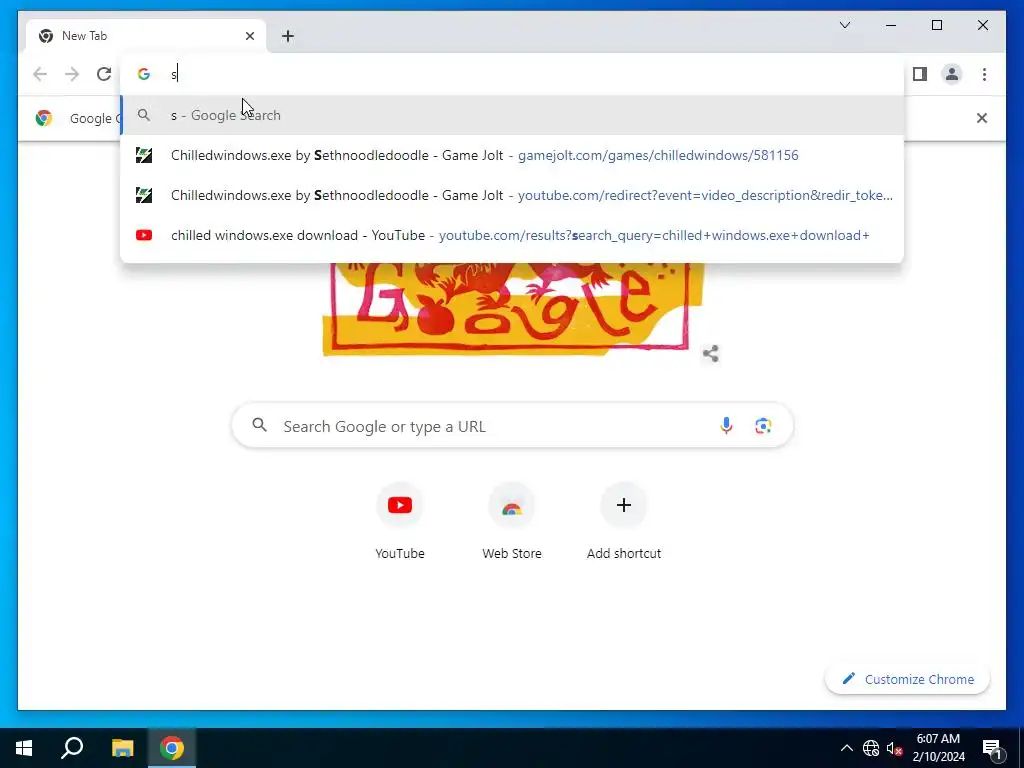Close the New Tab tab

[x=249, y=36]
